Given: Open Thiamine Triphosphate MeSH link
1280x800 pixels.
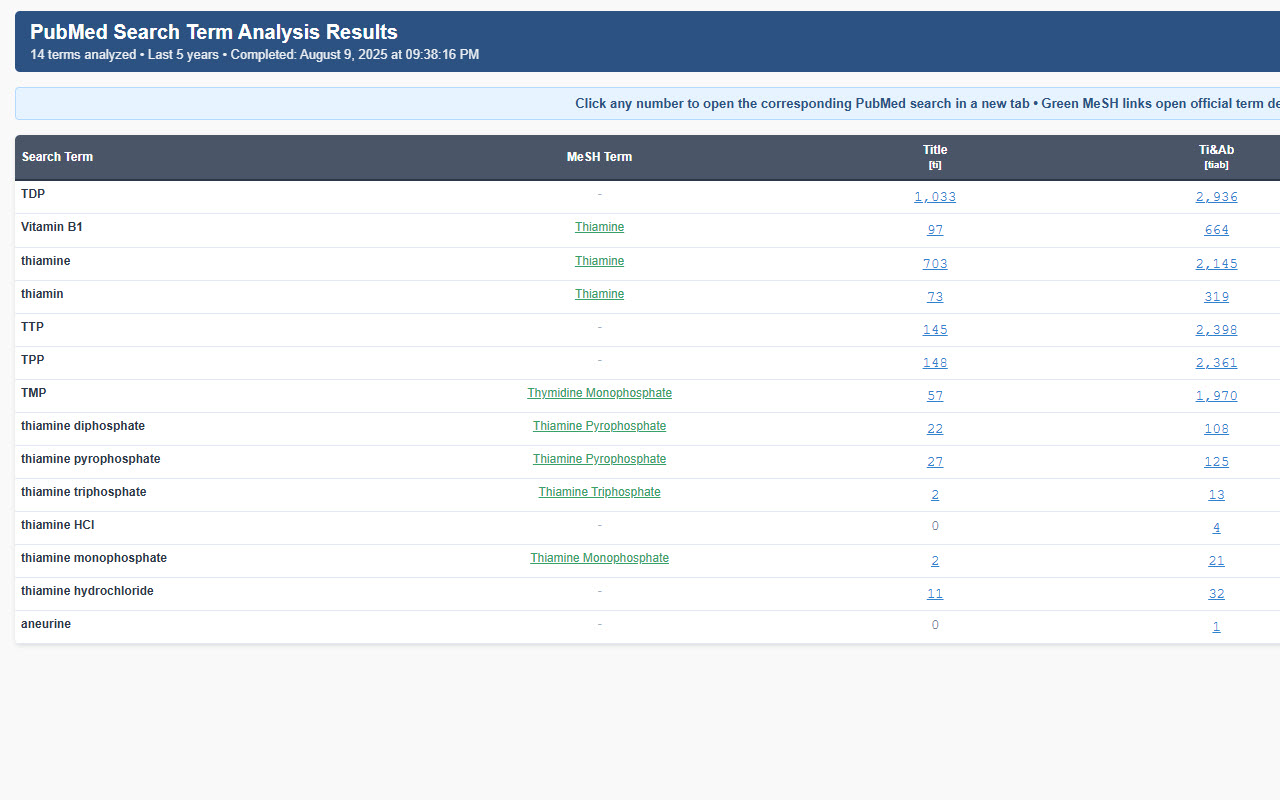Looking at the screenshot, I should [x=599, y=492].
